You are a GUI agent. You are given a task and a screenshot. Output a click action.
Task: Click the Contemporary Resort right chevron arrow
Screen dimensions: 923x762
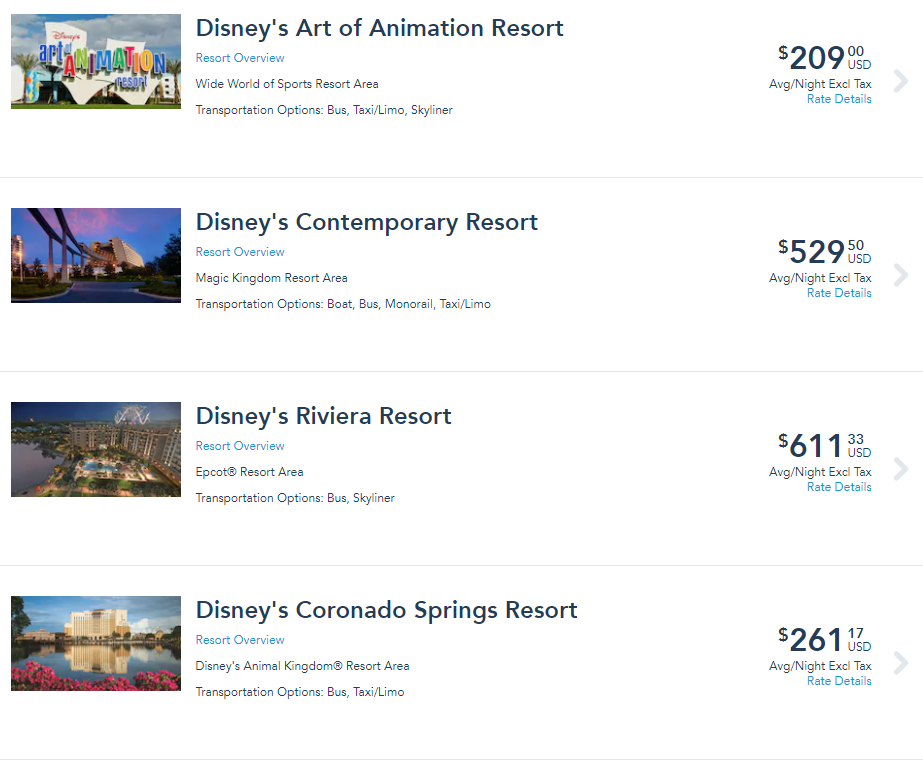pyautogui.click(x=901, y=275)
